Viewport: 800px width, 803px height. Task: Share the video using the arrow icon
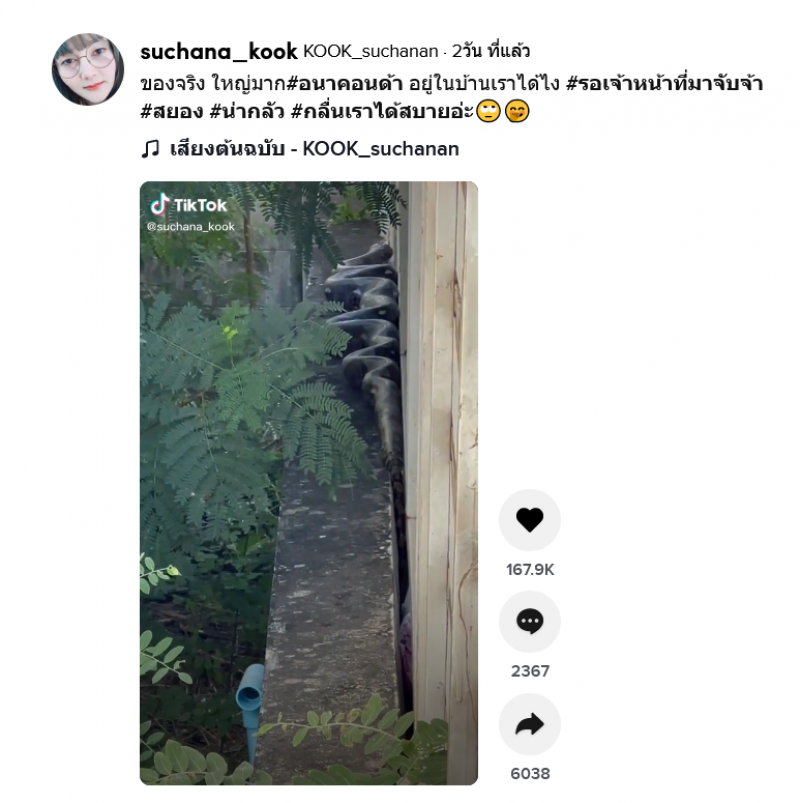[x=530, y=724]
